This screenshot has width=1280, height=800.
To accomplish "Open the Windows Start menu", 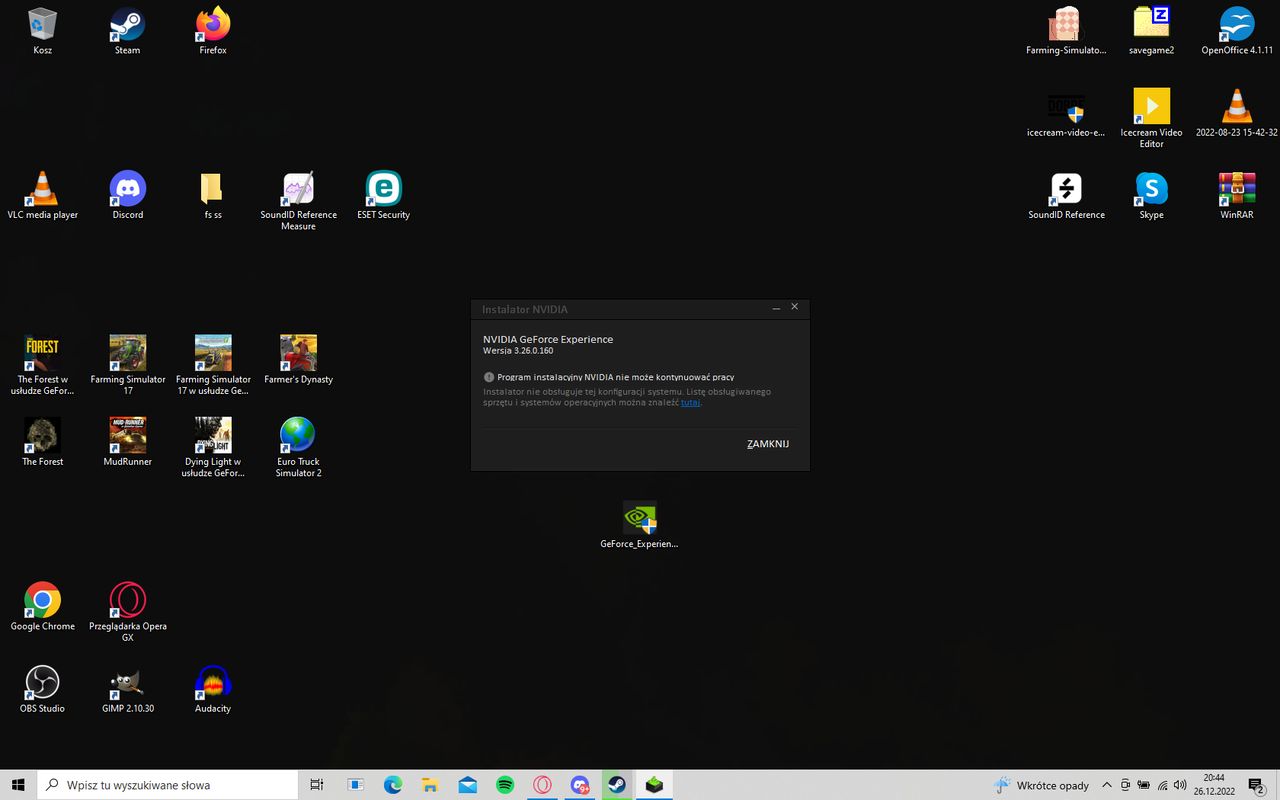I will [x=18, y=785].
